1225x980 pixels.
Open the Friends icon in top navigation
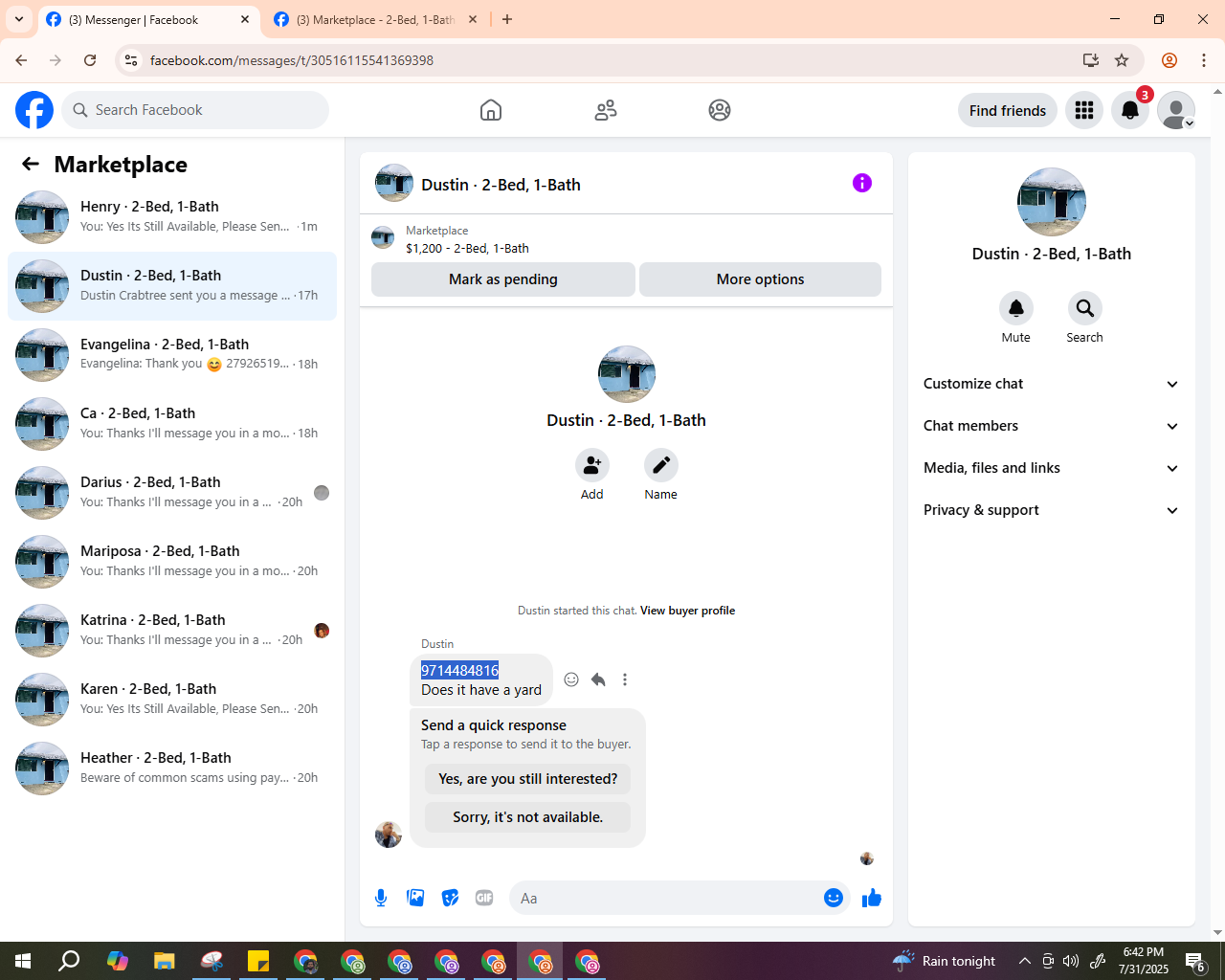(606, 110)
